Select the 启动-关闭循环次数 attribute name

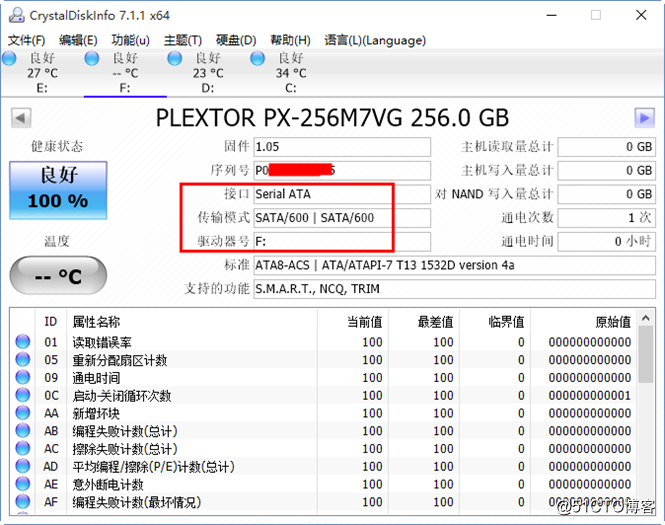(x=121, y=396)
